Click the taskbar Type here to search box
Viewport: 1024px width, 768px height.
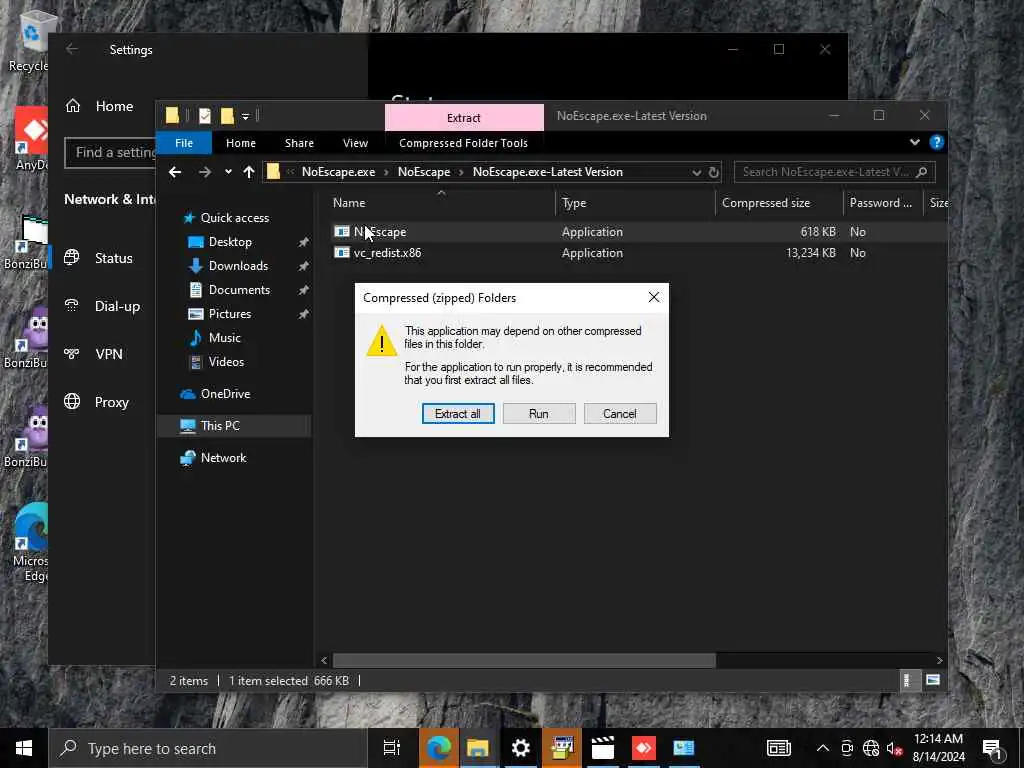(208, 748)
